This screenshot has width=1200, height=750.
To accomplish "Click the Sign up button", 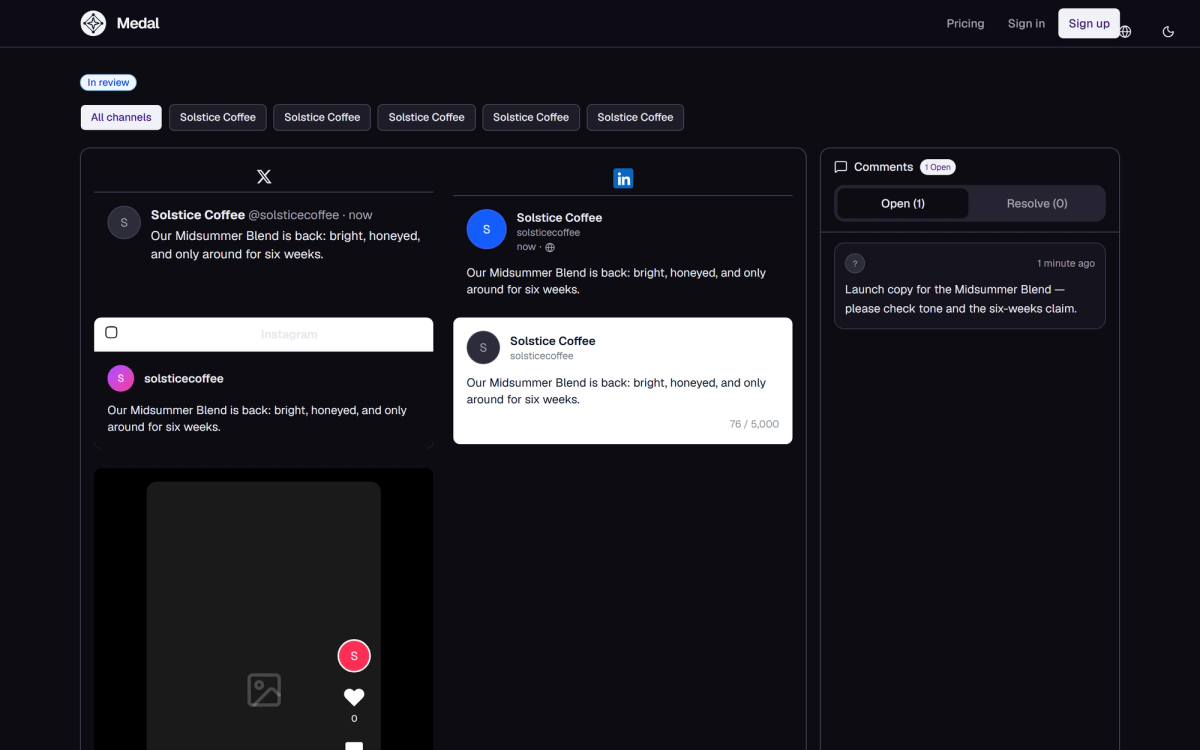I will [x=1089, y=23].
